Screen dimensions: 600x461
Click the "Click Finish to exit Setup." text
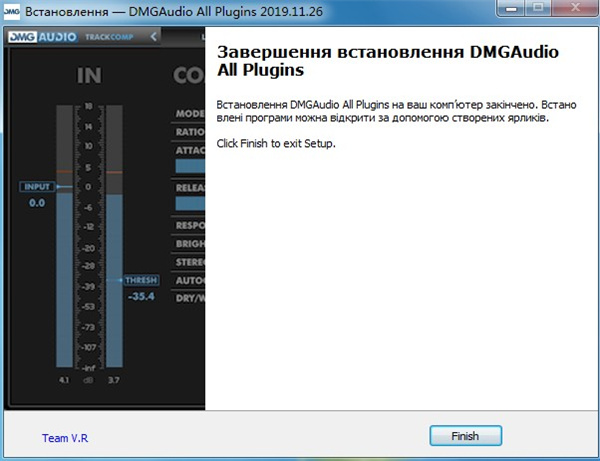pyautogui.click(x=276, y=143)
